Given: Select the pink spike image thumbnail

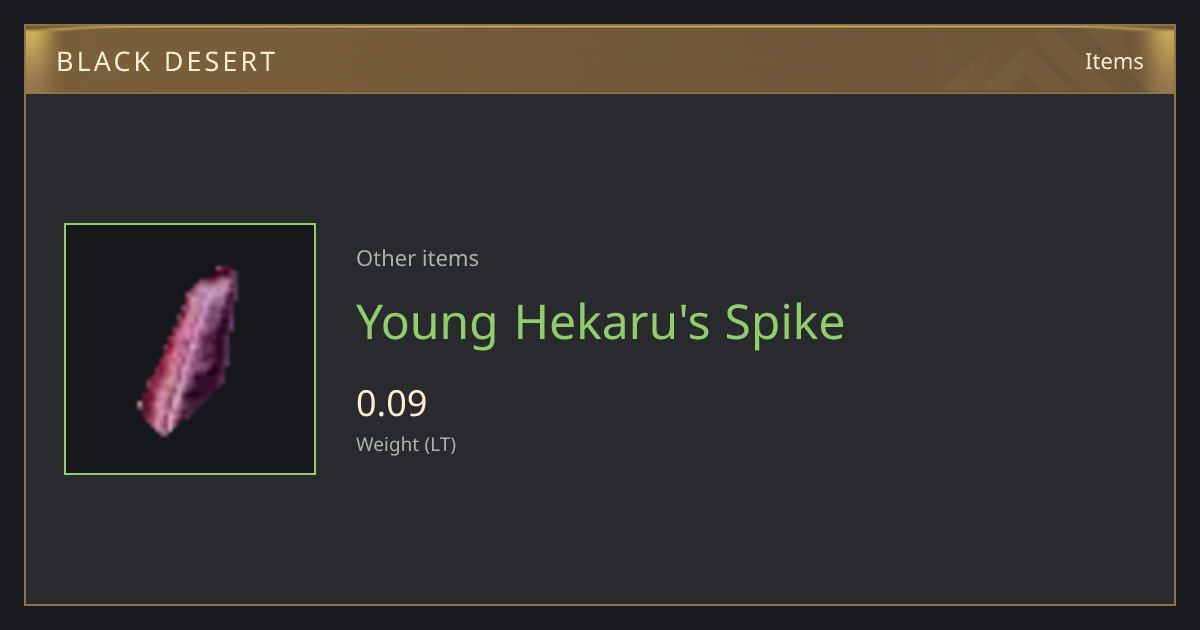Looking at the screenshot, I should [188, 351].
